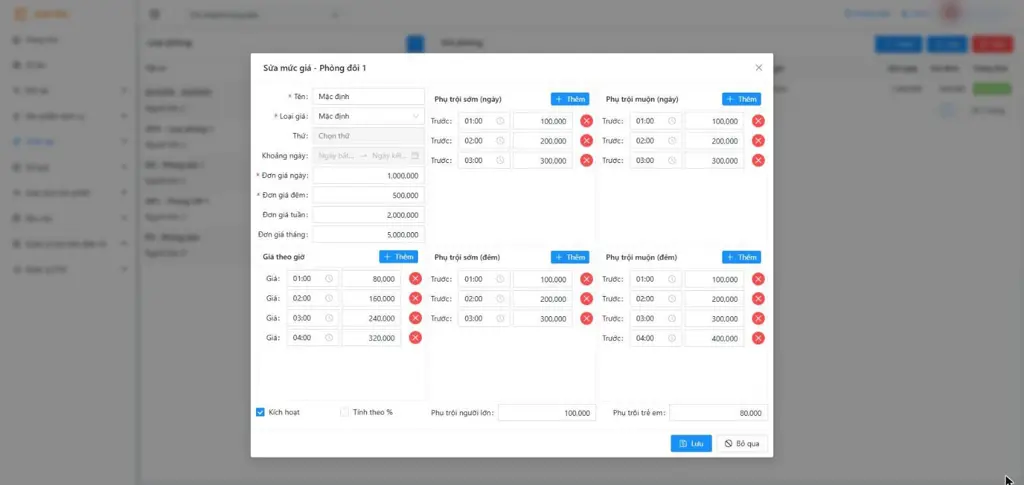Edit the 320,000 price in Giá theo giờ

[372, 337]
